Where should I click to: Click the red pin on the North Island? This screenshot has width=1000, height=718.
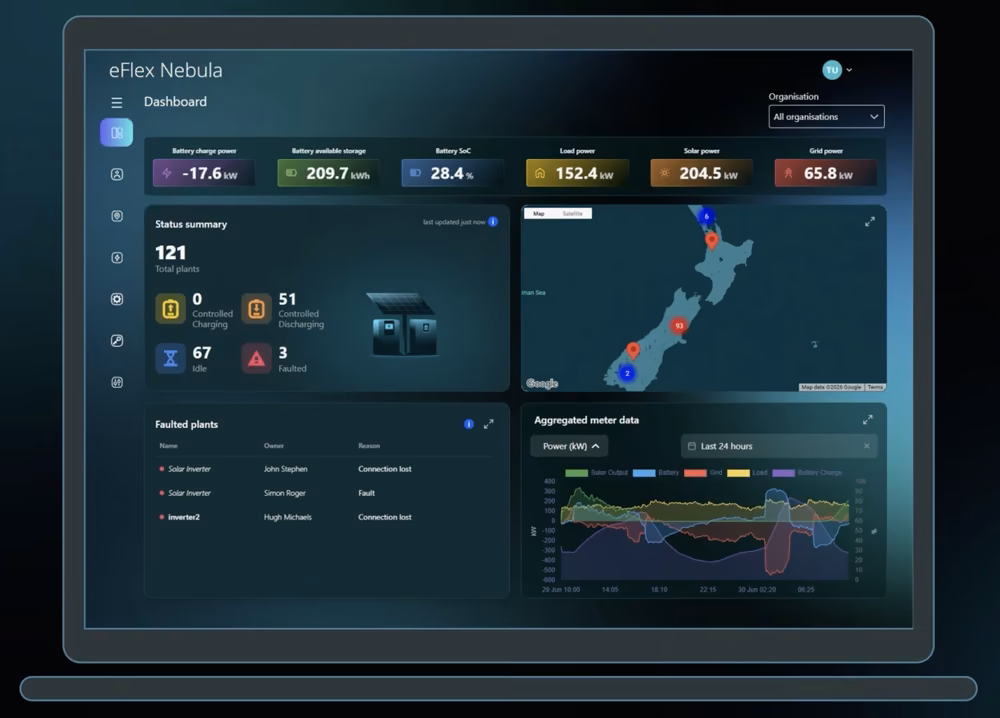(712, 240)
